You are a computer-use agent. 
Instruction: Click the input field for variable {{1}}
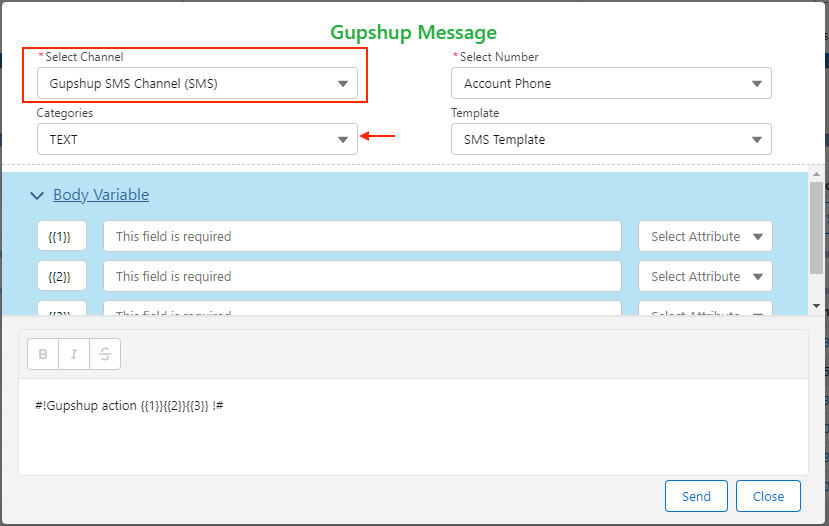click(362, 236)
